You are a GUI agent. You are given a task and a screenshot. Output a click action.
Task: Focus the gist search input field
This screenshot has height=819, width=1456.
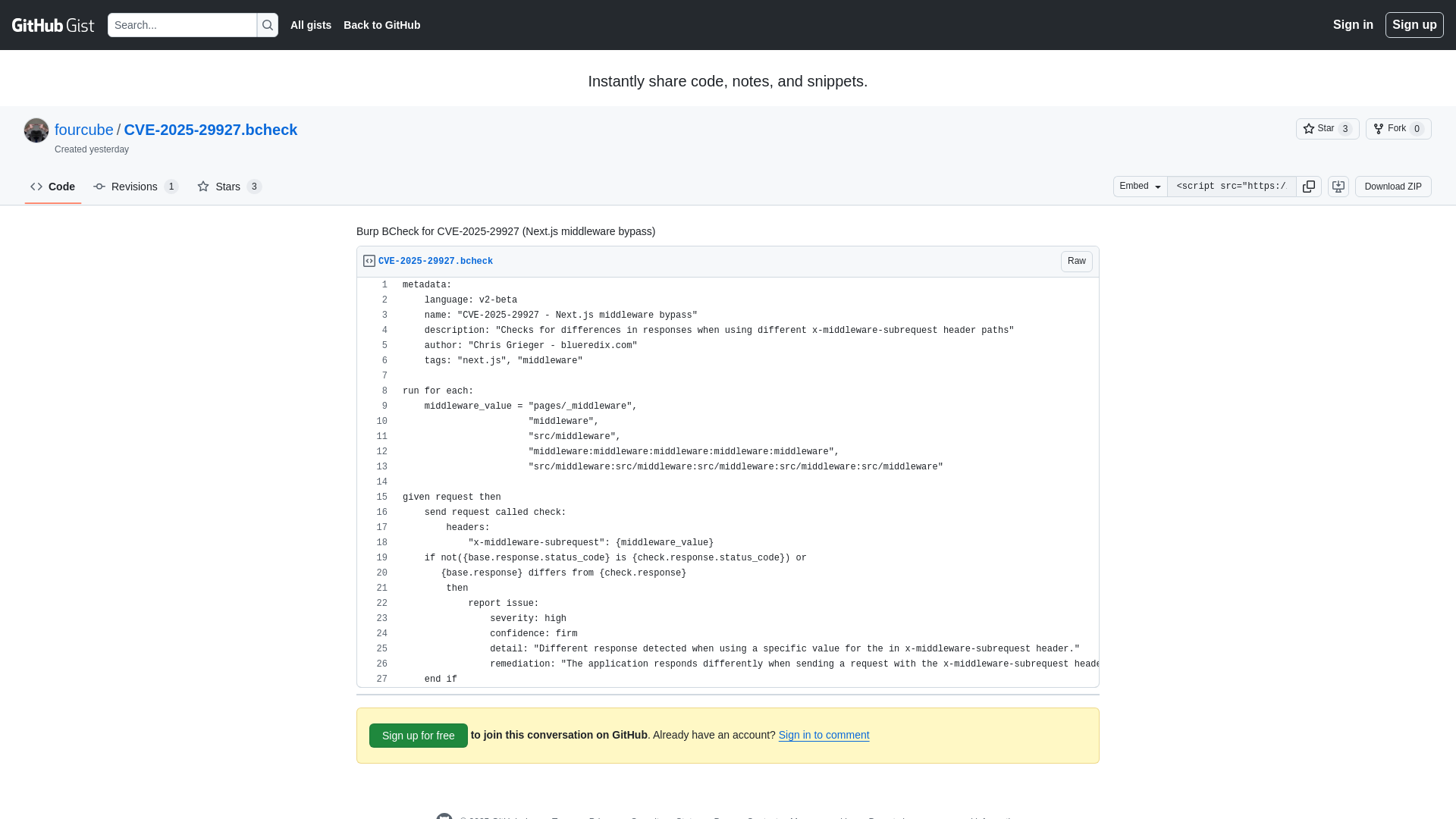[182, 25]
